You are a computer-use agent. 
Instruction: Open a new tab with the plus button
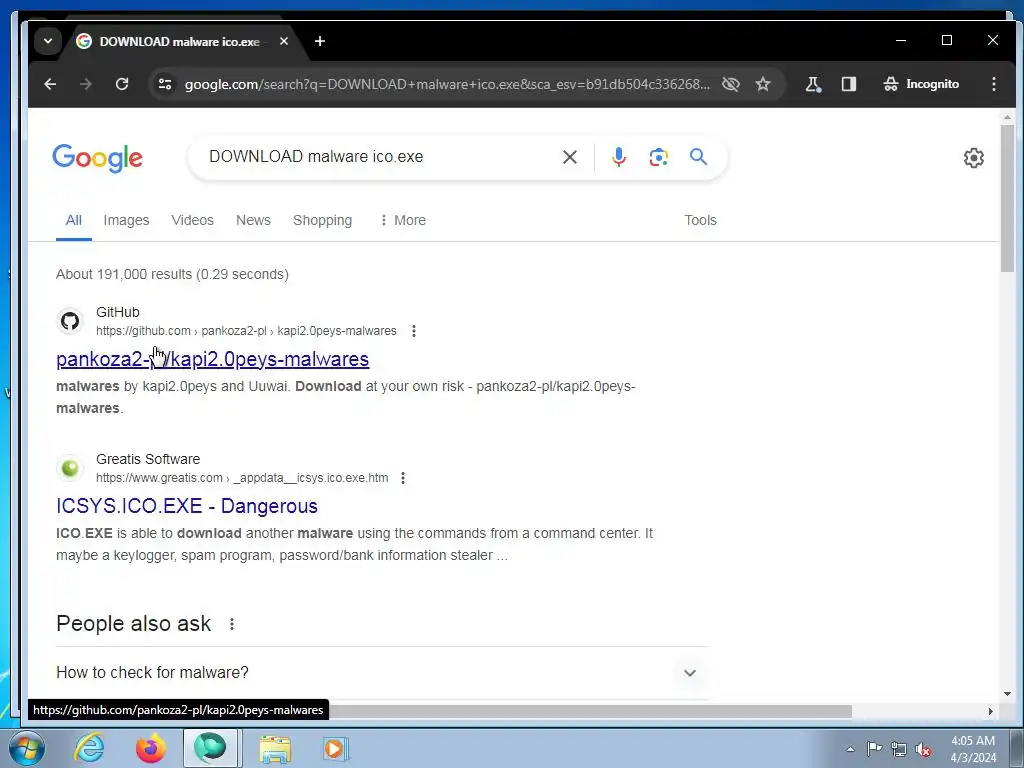[x=319, y=41]
